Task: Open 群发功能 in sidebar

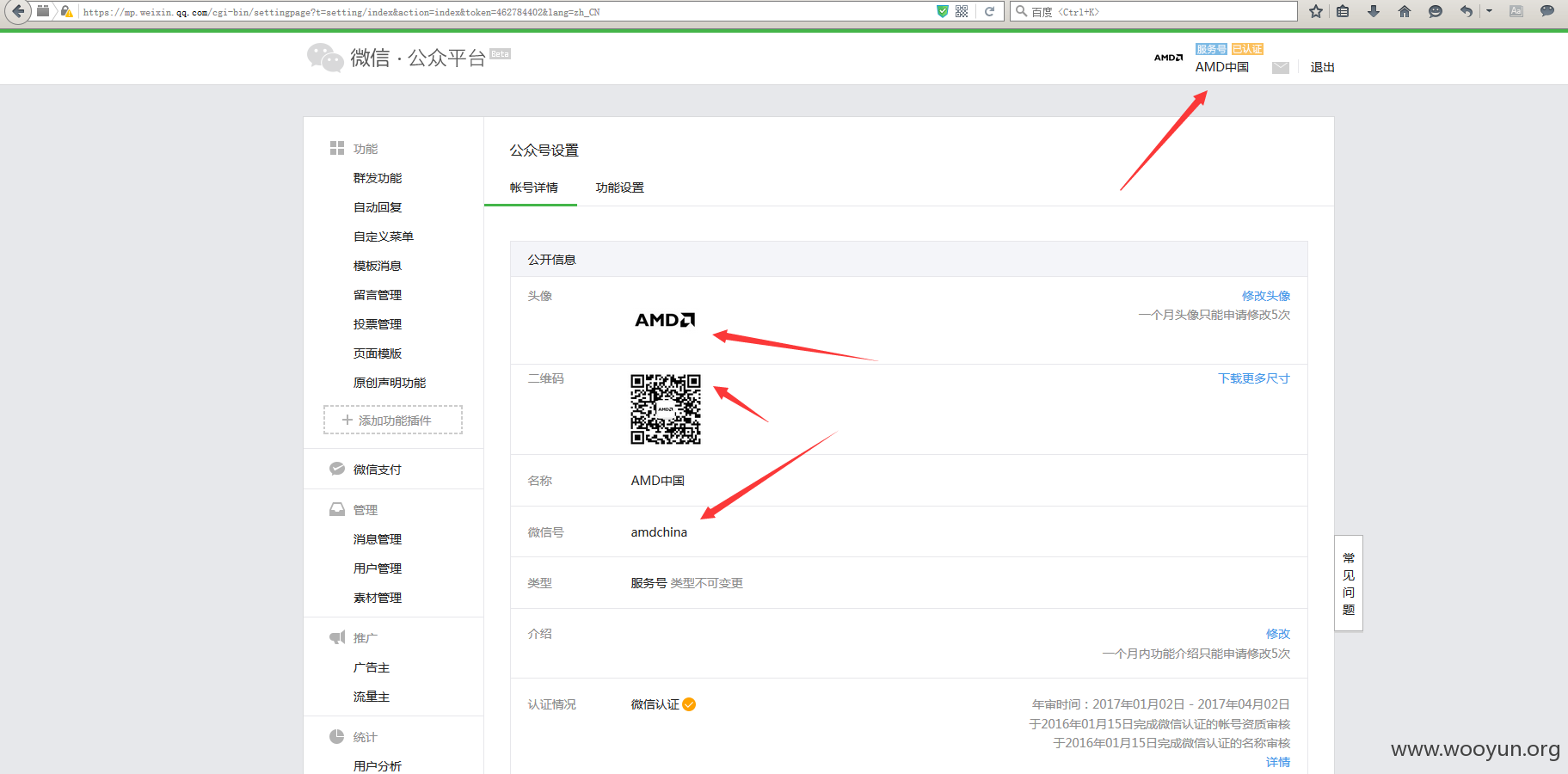Action: (378, 178)
